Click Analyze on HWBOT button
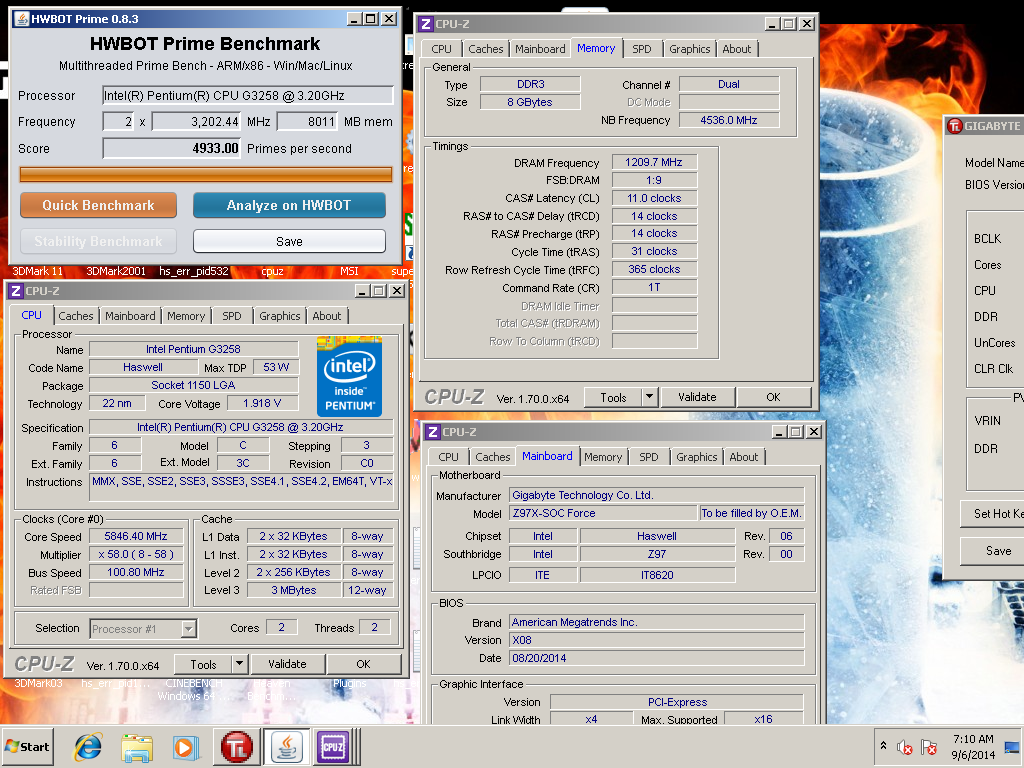The height and width of the screenshot is (768, 1024). (x=289, y=205)
